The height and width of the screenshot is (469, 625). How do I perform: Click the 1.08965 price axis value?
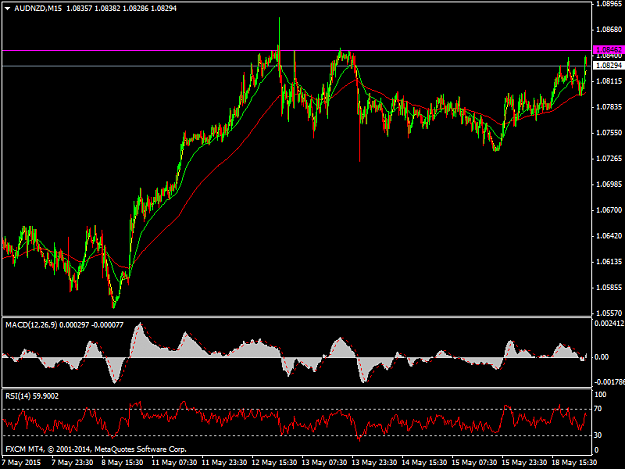[x=609, y=4]
